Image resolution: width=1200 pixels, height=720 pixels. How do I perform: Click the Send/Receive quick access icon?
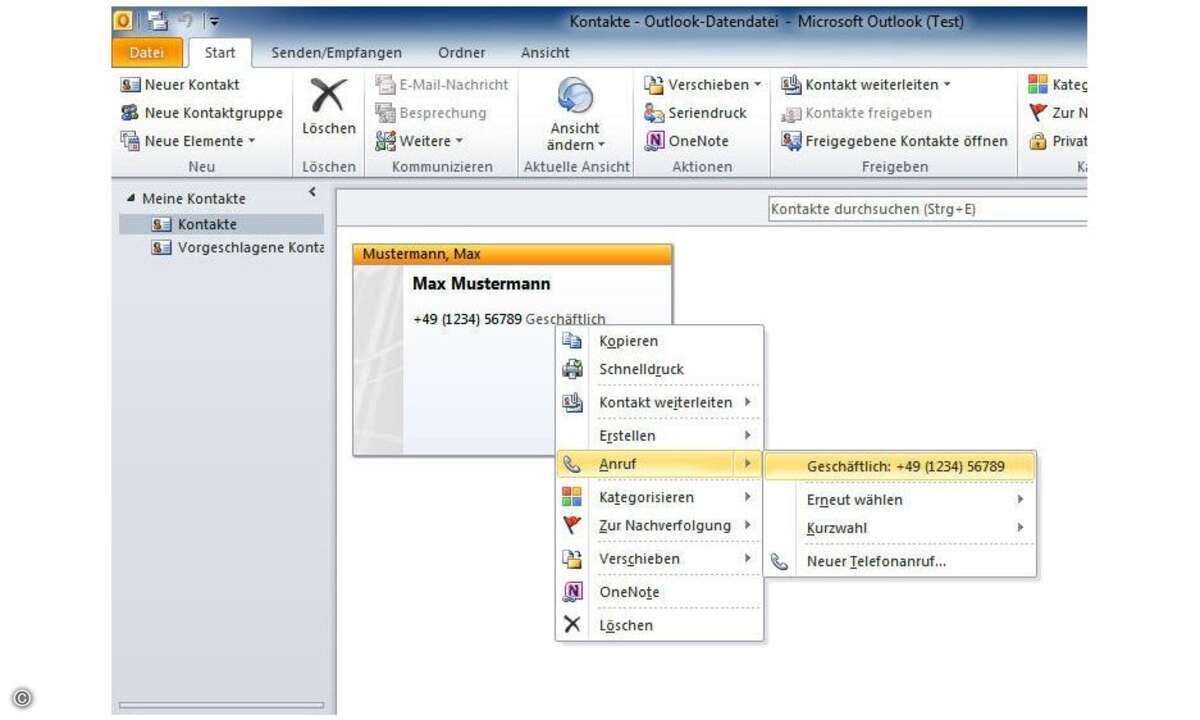point(157,19)
